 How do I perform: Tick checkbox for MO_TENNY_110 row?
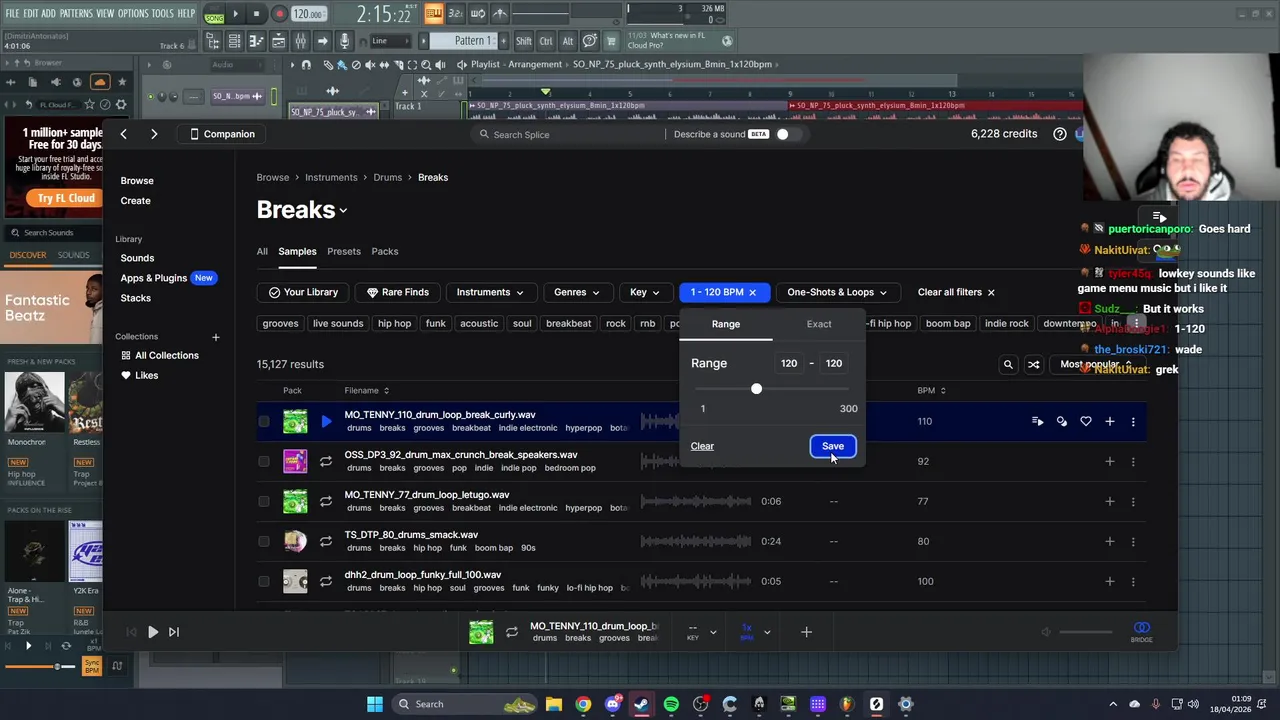[x=264, y=421]
